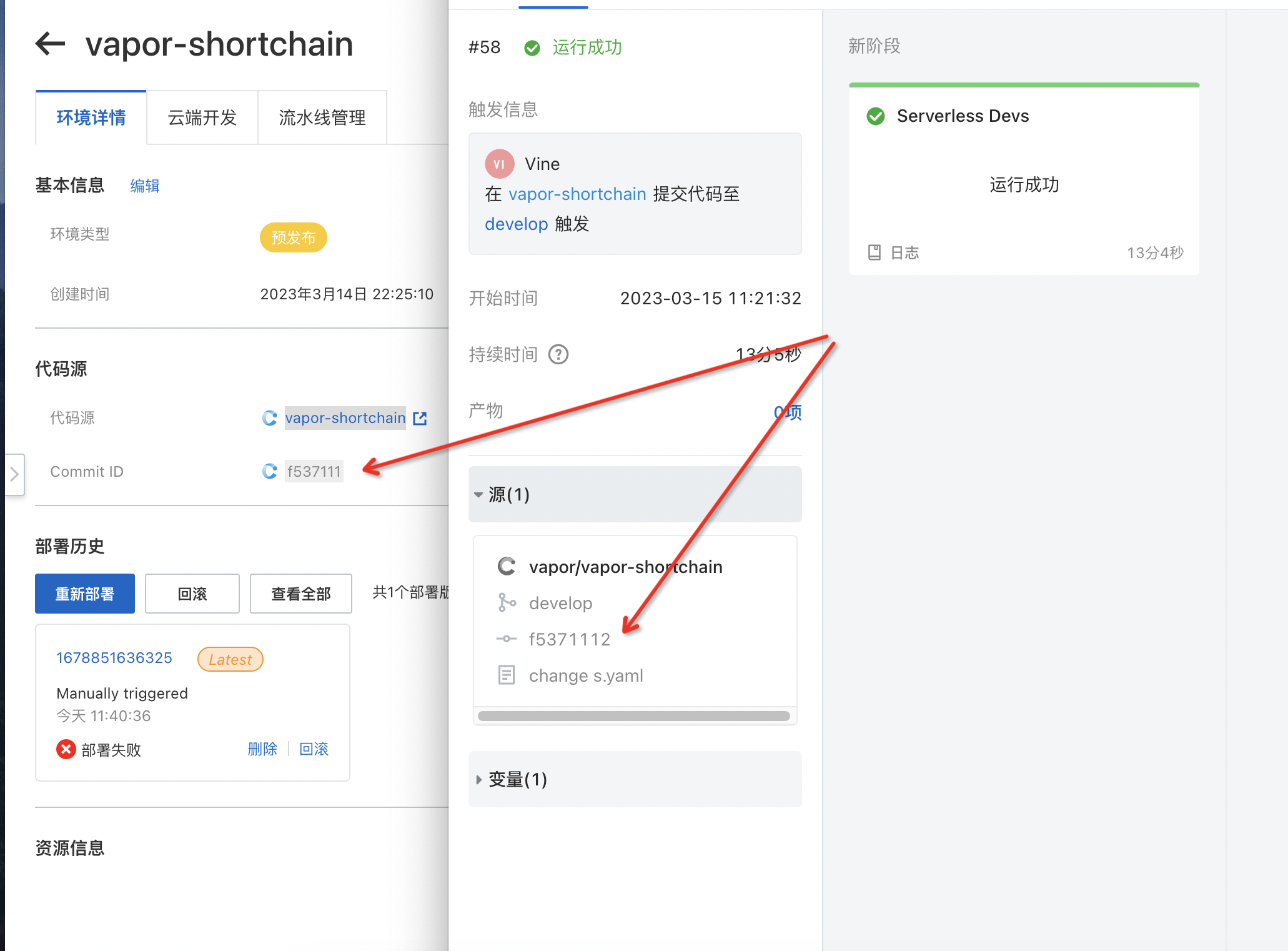Viewport: 1288px width, 951px height.
Task: Click the document icon beside change s.yaml
Action: [507, 675]
